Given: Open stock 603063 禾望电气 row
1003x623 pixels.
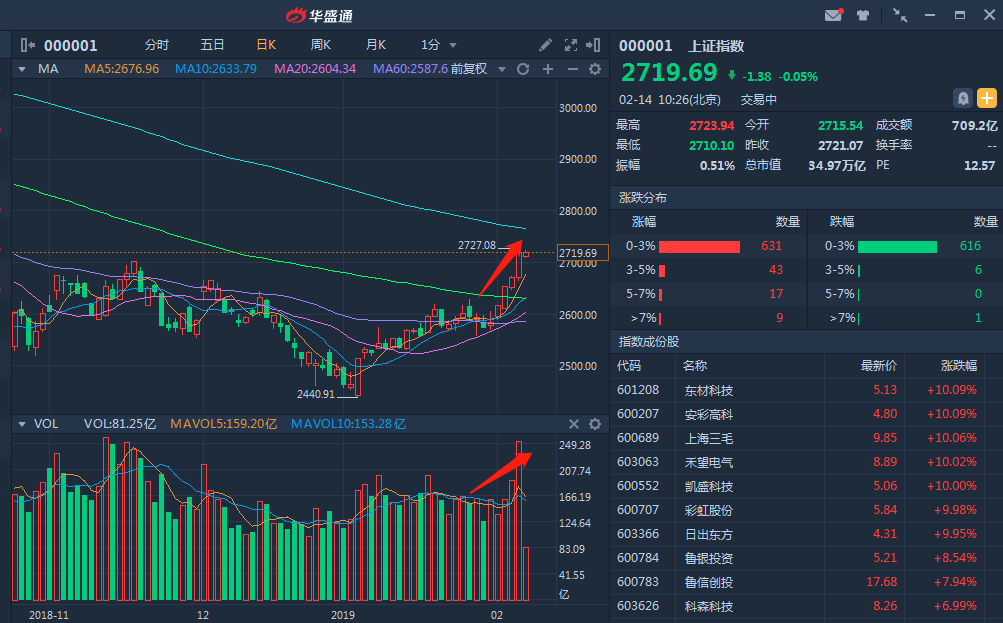Looking at the screenshot, I should [806, 462].
